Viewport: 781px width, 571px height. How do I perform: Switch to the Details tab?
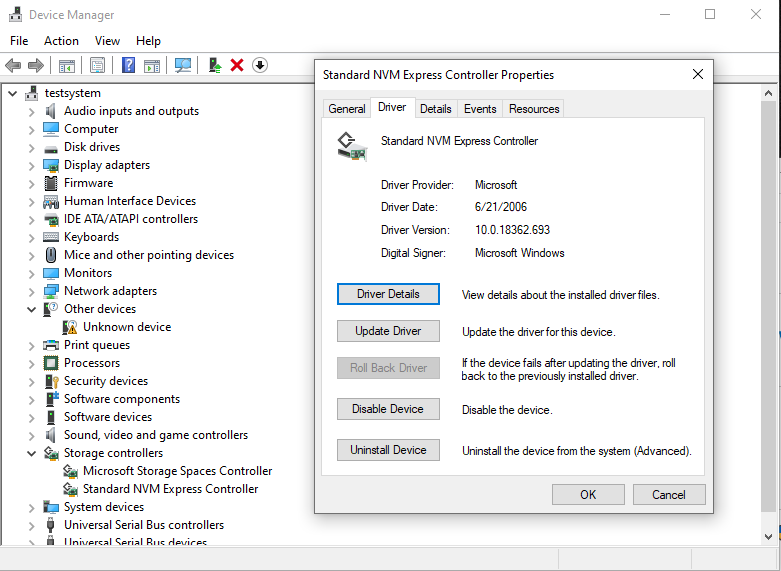coord(435,109)
